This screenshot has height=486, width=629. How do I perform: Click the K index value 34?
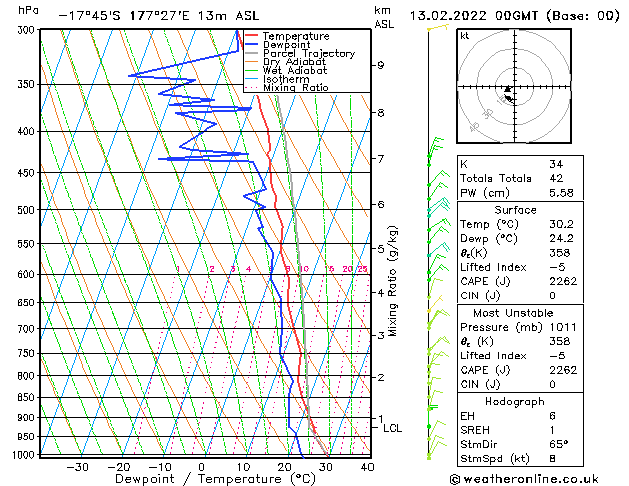click(x=556, y=164)
